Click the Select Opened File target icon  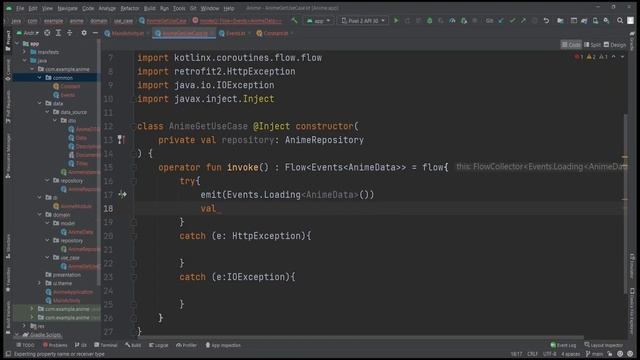tap(47, 33)
